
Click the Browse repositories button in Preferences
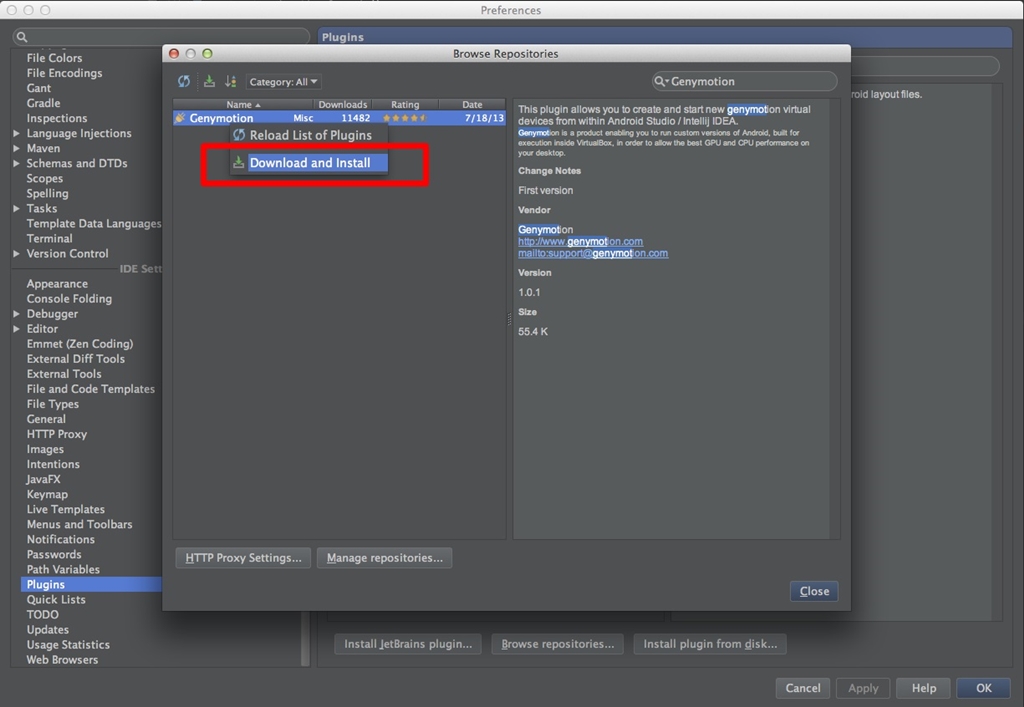coord(558,644)
